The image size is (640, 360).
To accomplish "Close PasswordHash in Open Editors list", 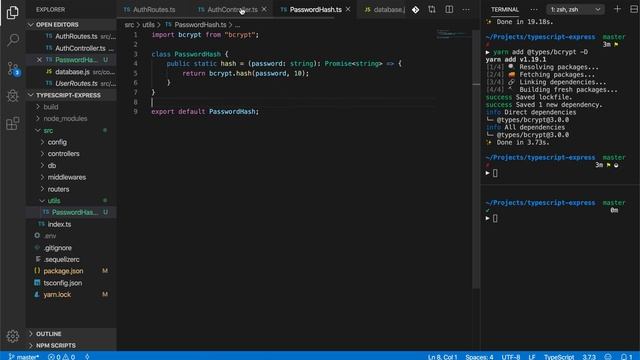I will point(39,60).
